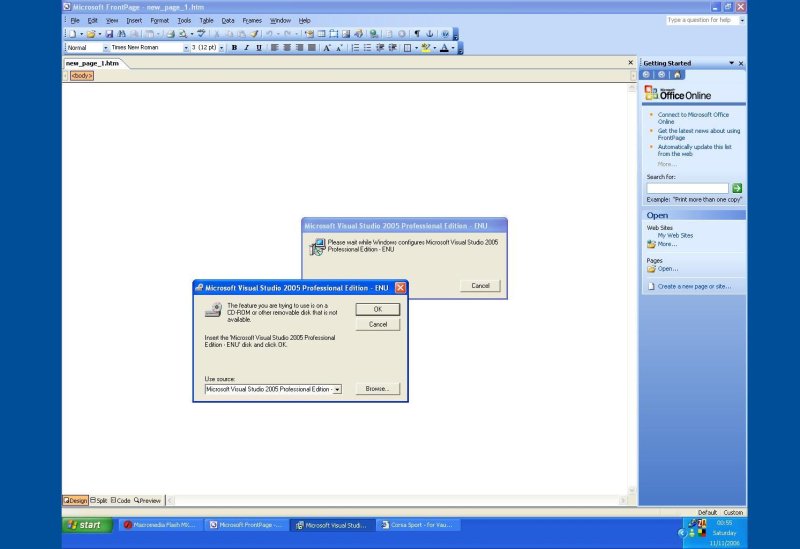Click the Outside Borders icon
The height and width of the screenshot is (549, 800).
pyautogui.click(x=407, y=47)
